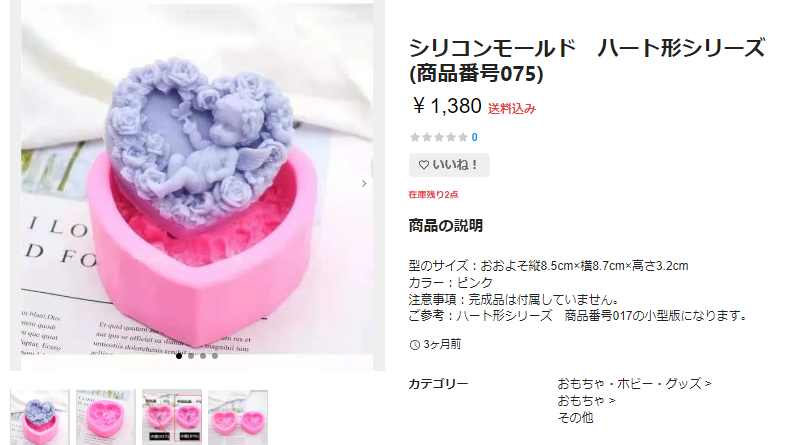The width and height of the screenshot is (812, 445).
Task: Select the second carousel dot indicator
Action: point(191,356)
